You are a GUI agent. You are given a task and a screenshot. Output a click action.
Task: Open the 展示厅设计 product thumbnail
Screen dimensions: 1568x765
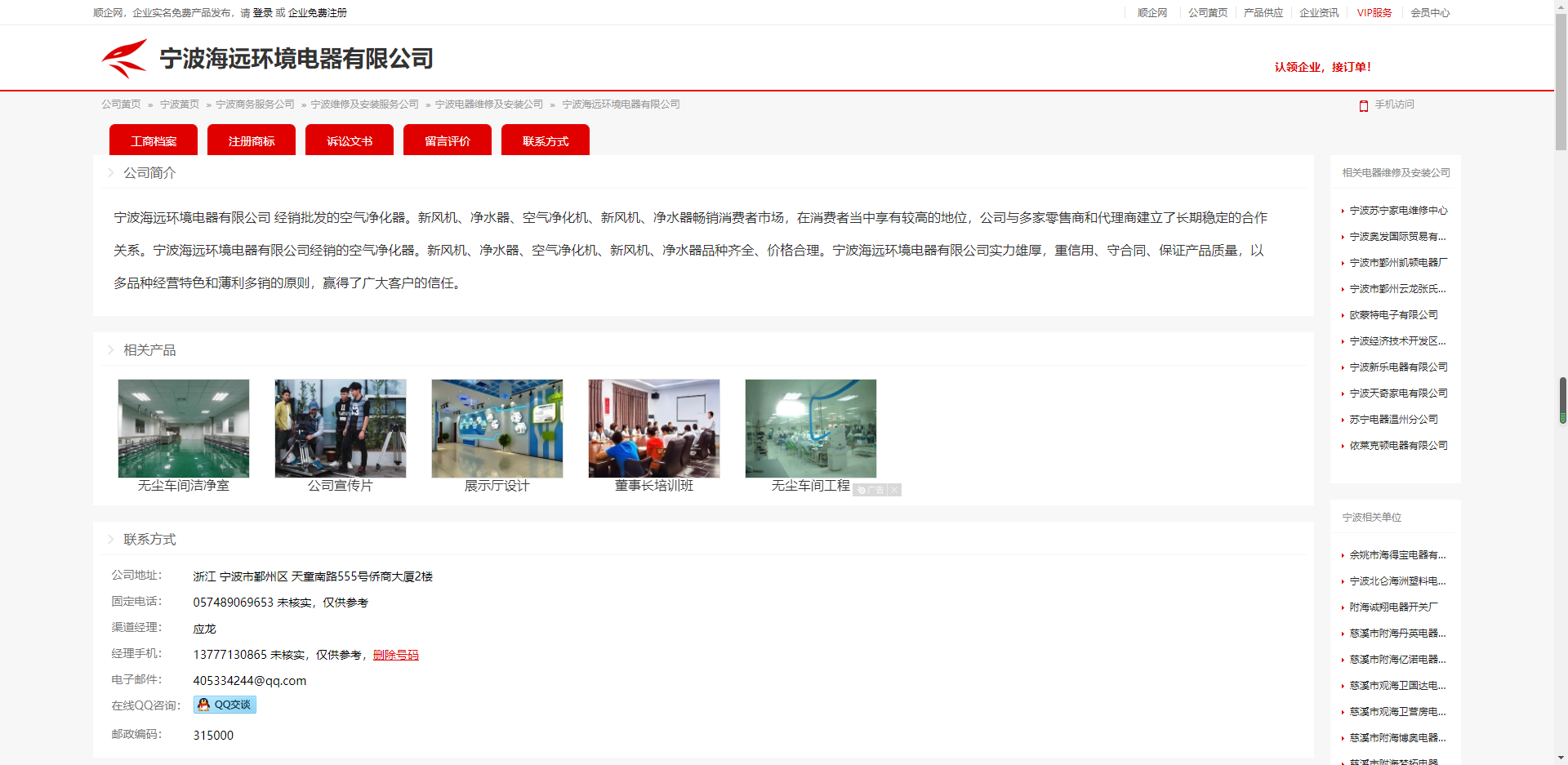(497, 429)
